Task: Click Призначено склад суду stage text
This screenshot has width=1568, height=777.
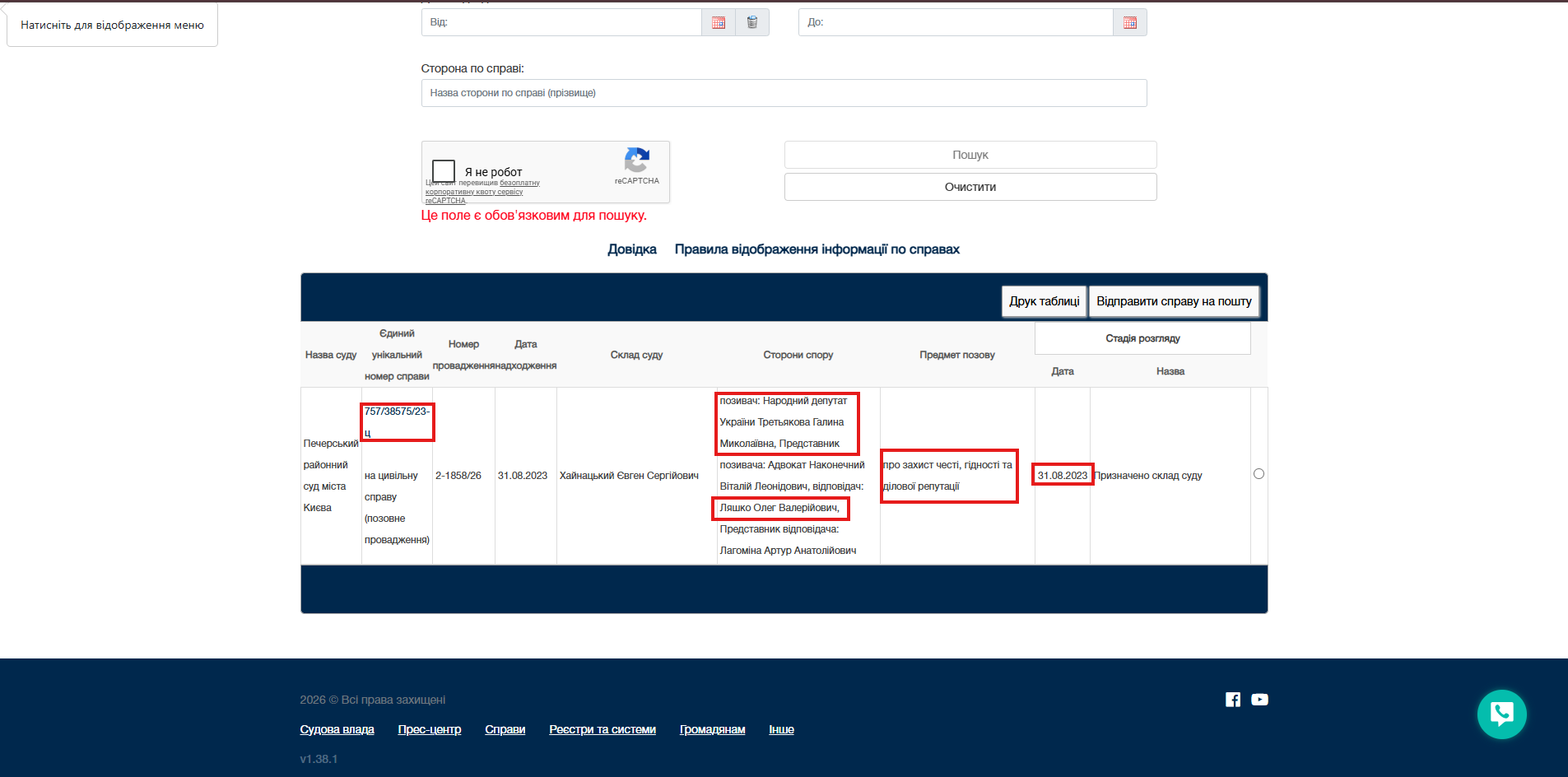Action: tap(1147, 476)
